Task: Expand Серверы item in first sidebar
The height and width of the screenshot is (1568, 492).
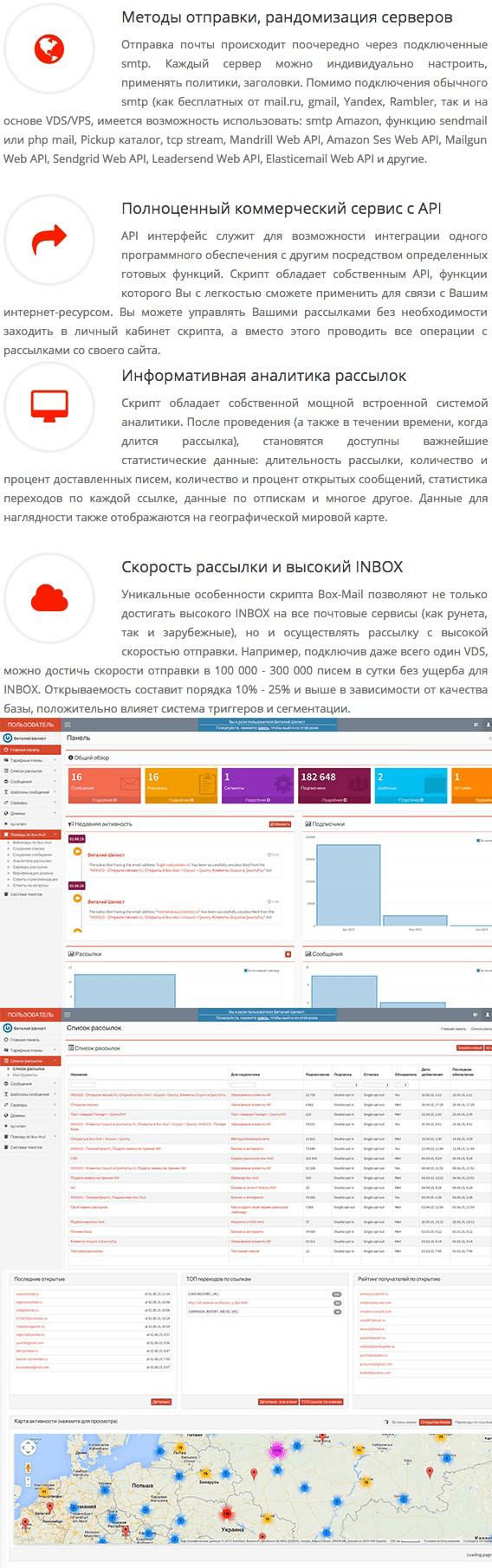Action: pos(30,803)
